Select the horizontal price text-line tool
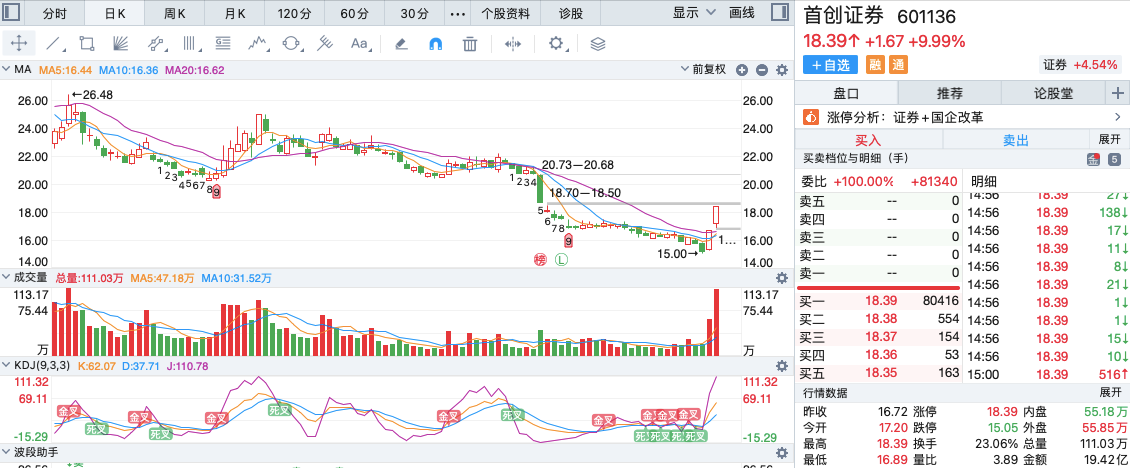Screen dimensions: 1130x468 (x=223, y=43)
